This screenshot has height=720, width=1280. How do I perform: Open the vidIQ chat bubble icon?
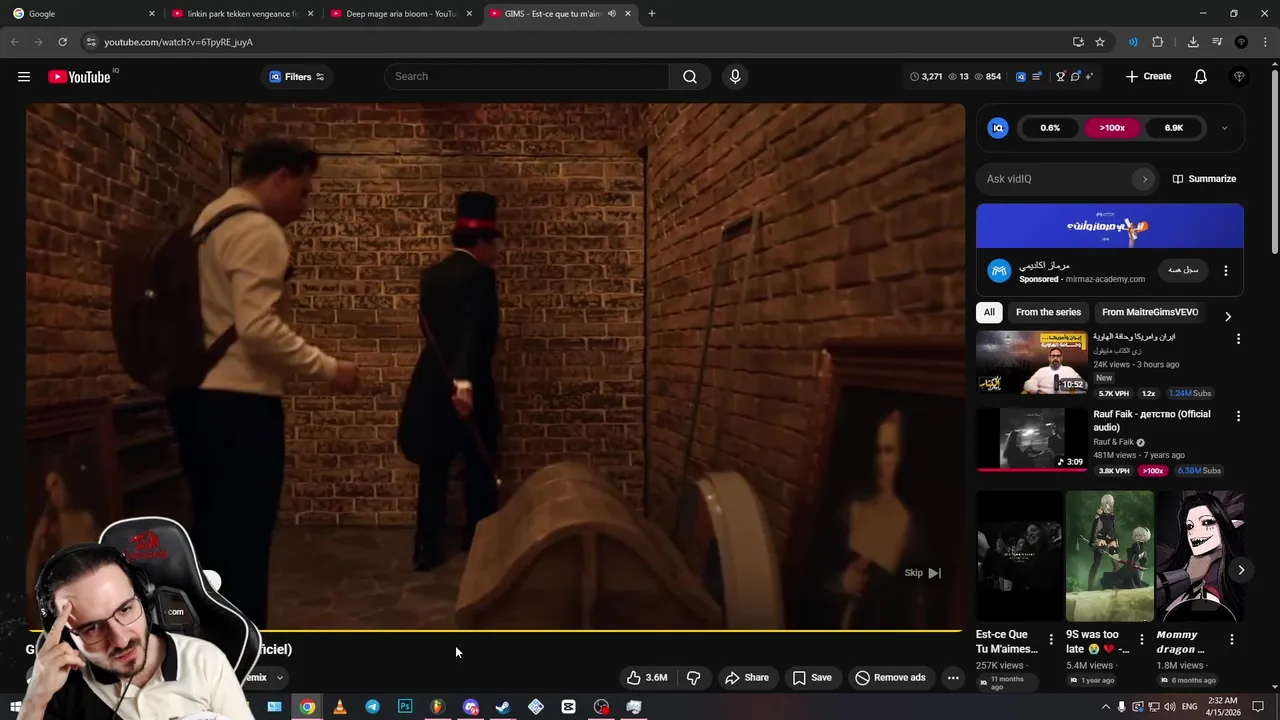point(1075,76)
